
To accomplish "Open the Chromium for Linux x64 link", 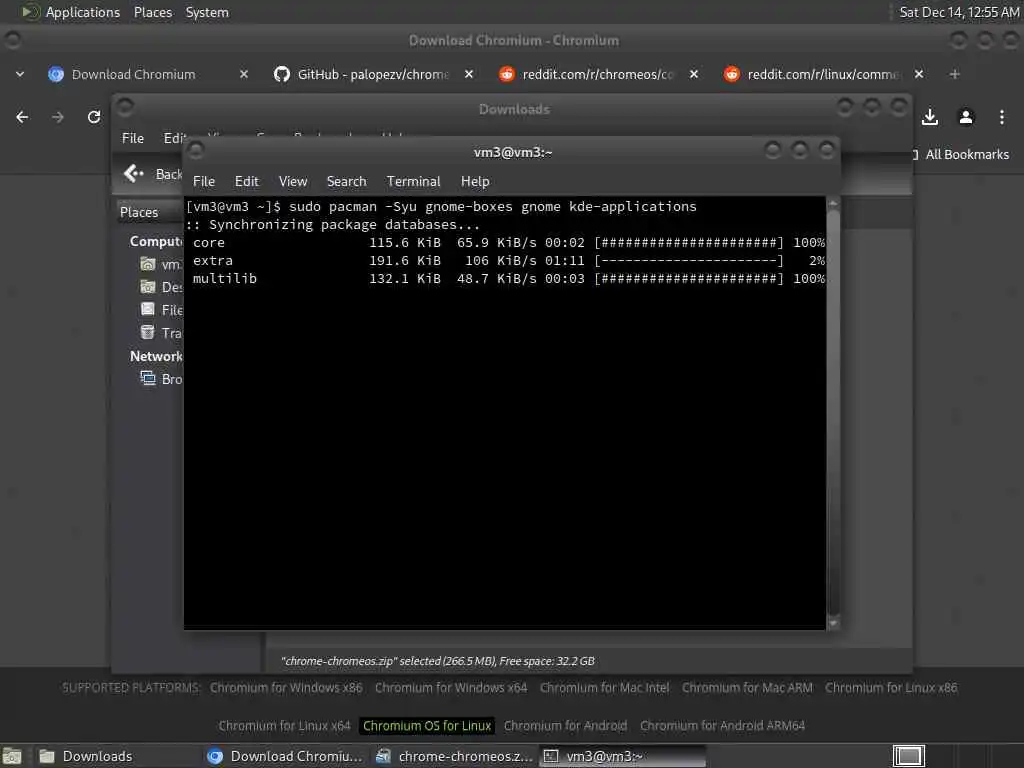I will (284, 726).
